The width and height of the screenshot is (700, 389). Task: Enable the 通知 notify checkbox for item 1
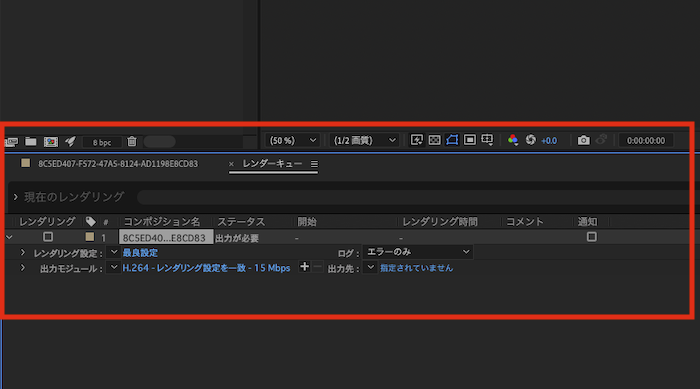click(x=592, y=237)
